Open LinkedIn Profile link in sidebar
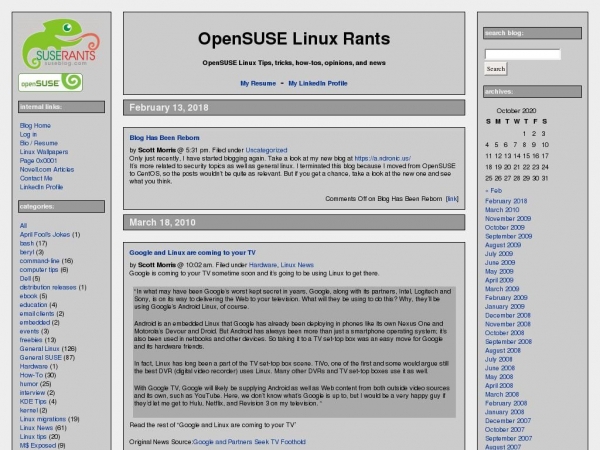The height and width of the screenshot is (450, 600). tap(41, 187)
